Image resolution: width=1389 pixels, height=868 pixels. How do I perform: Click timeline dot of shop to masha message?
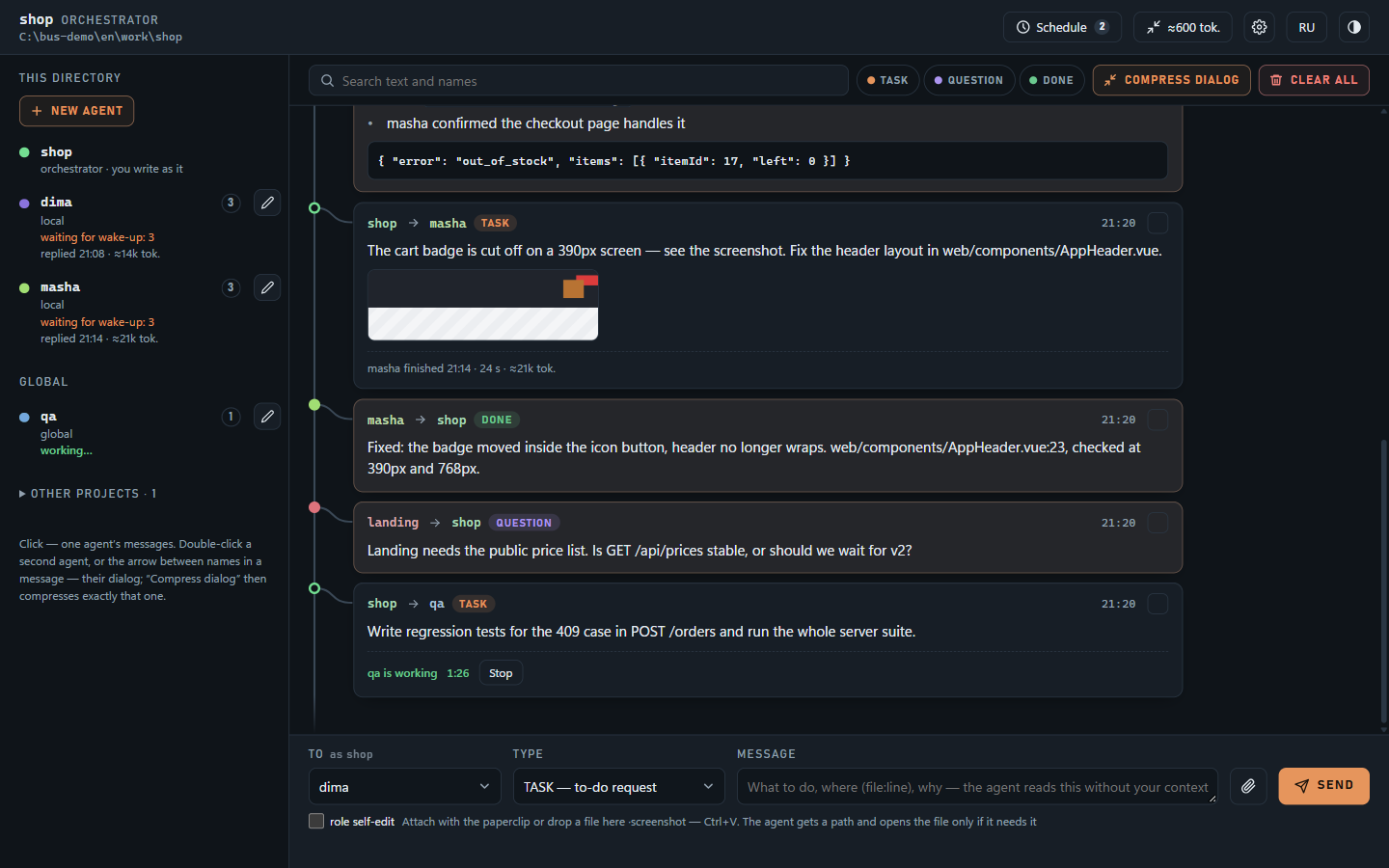tap(314, 208)
